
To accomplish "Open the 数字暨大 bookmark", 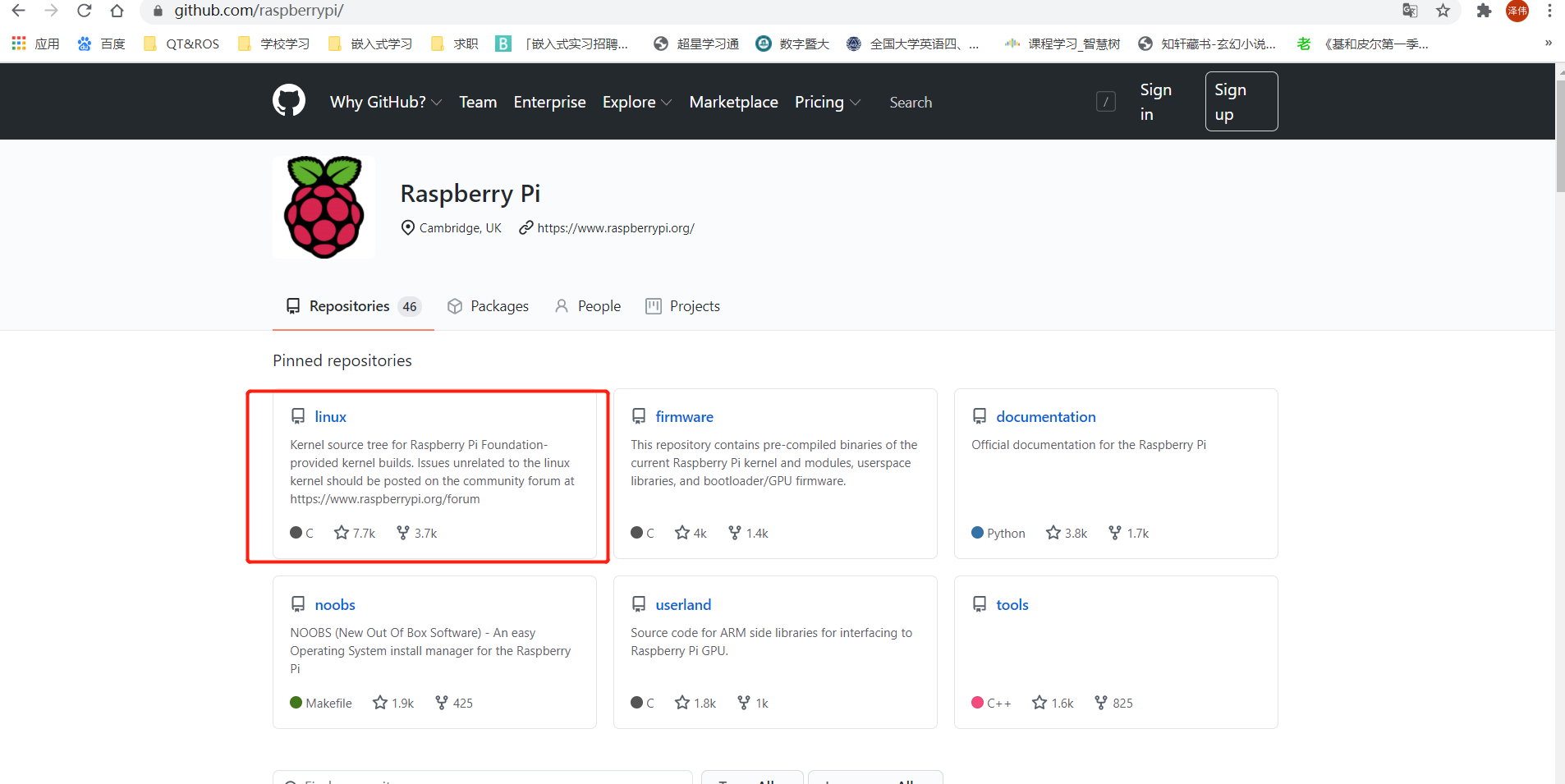I will point(792,44).
